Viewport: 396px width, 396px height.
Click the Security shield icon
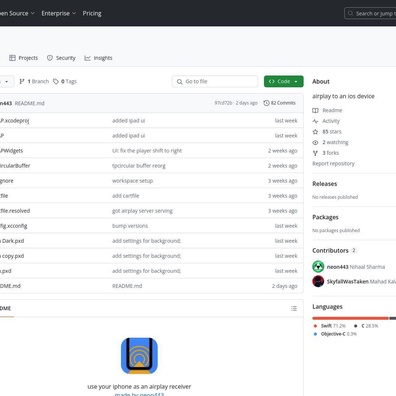pyautogui.click(x=50, y=58)
